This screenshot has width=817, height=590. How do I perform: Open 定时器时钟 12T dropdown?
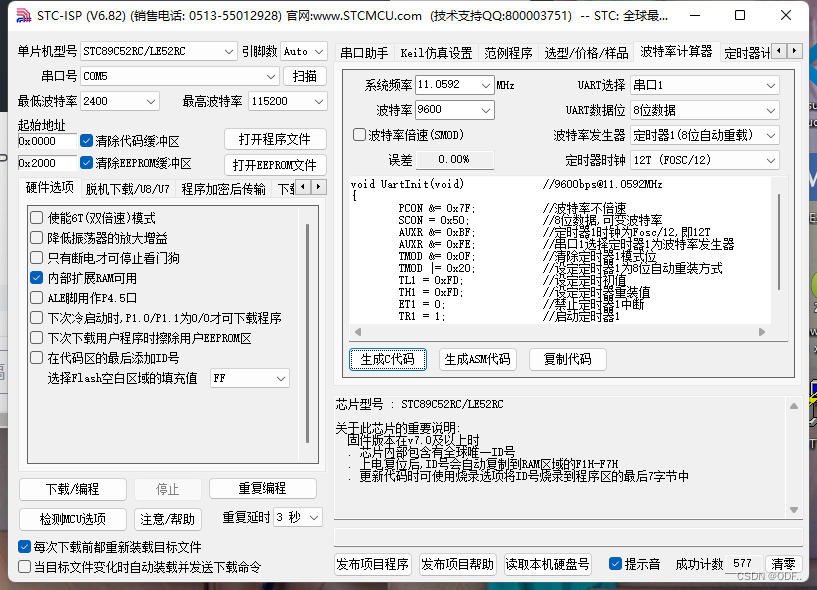click(x=704, y=160)
